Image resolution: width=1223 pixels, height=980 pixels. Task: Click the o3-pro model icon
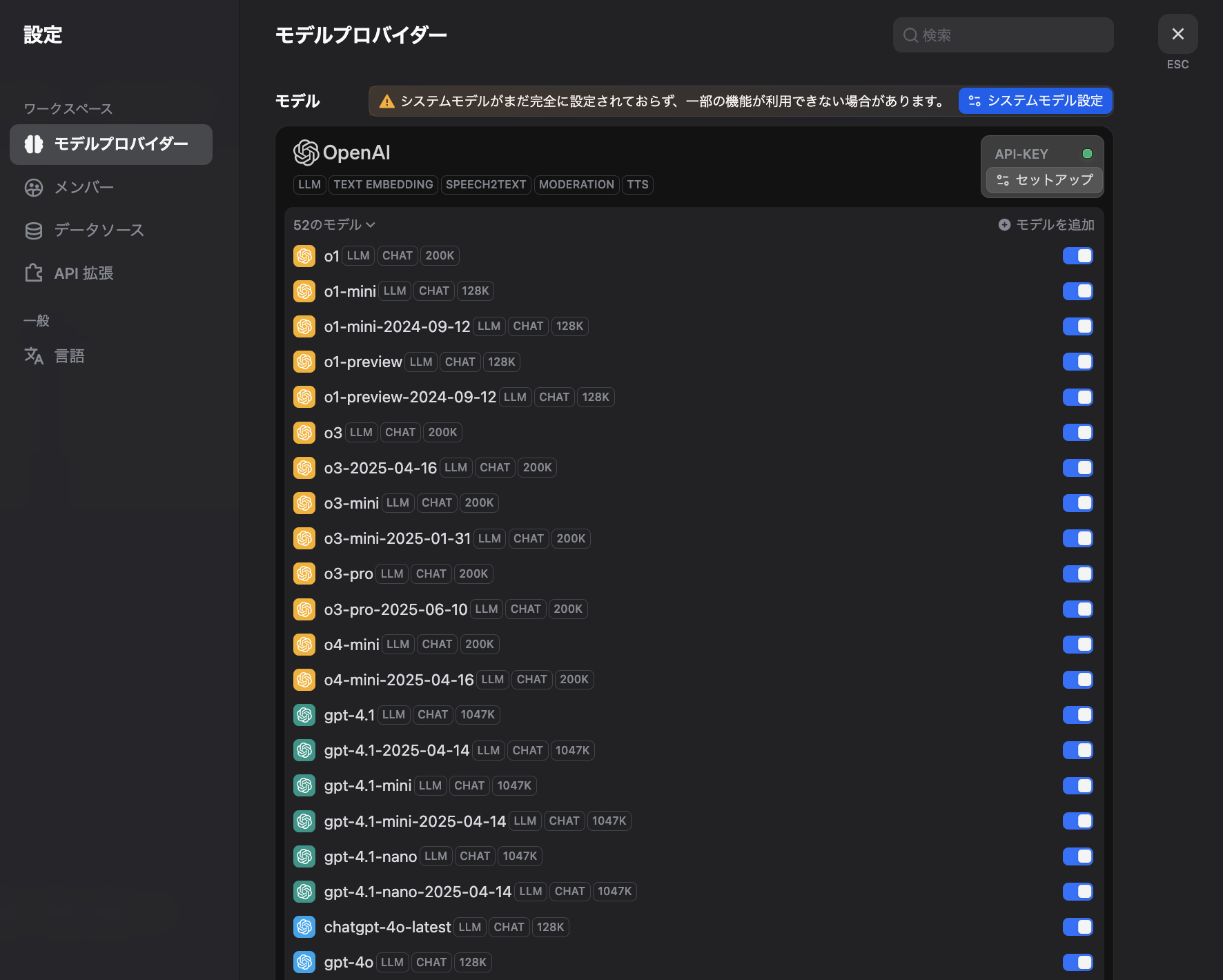pyautogui.click(x=304, y=574)
